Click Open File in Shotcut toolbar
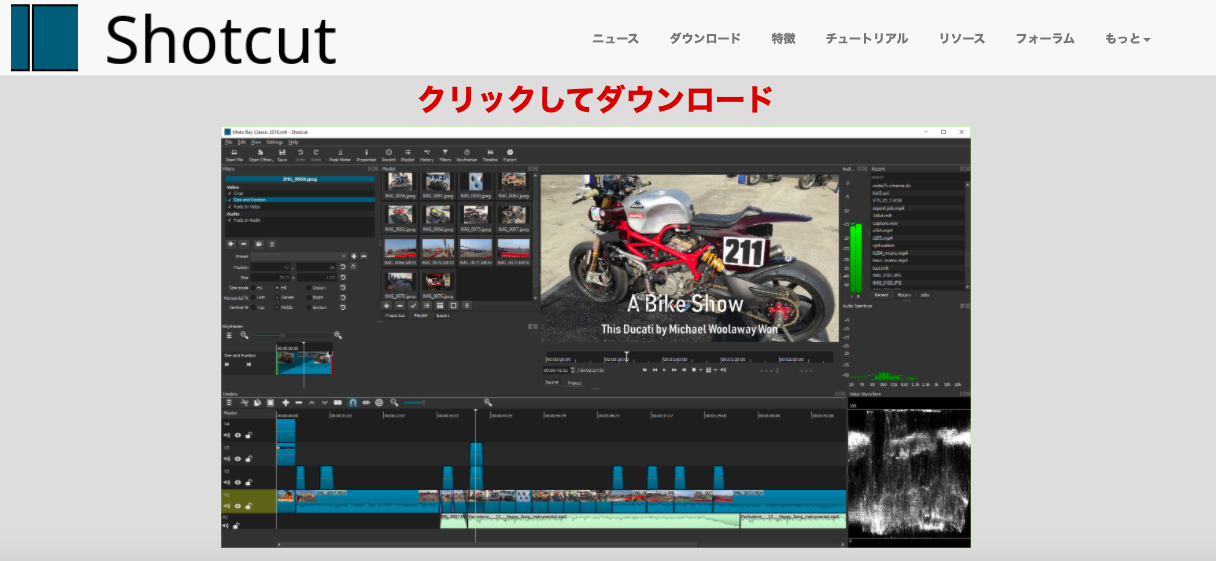The width and height of the screenshot is (1216, 561). click(x=234, y=156)
